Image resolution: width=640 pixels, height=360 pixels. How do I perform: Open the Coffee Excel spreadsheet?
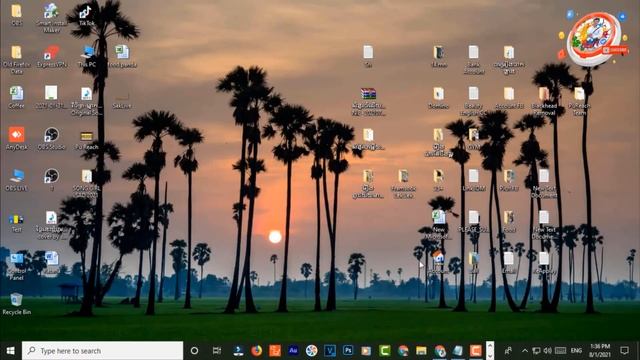[x=17, y=98]
